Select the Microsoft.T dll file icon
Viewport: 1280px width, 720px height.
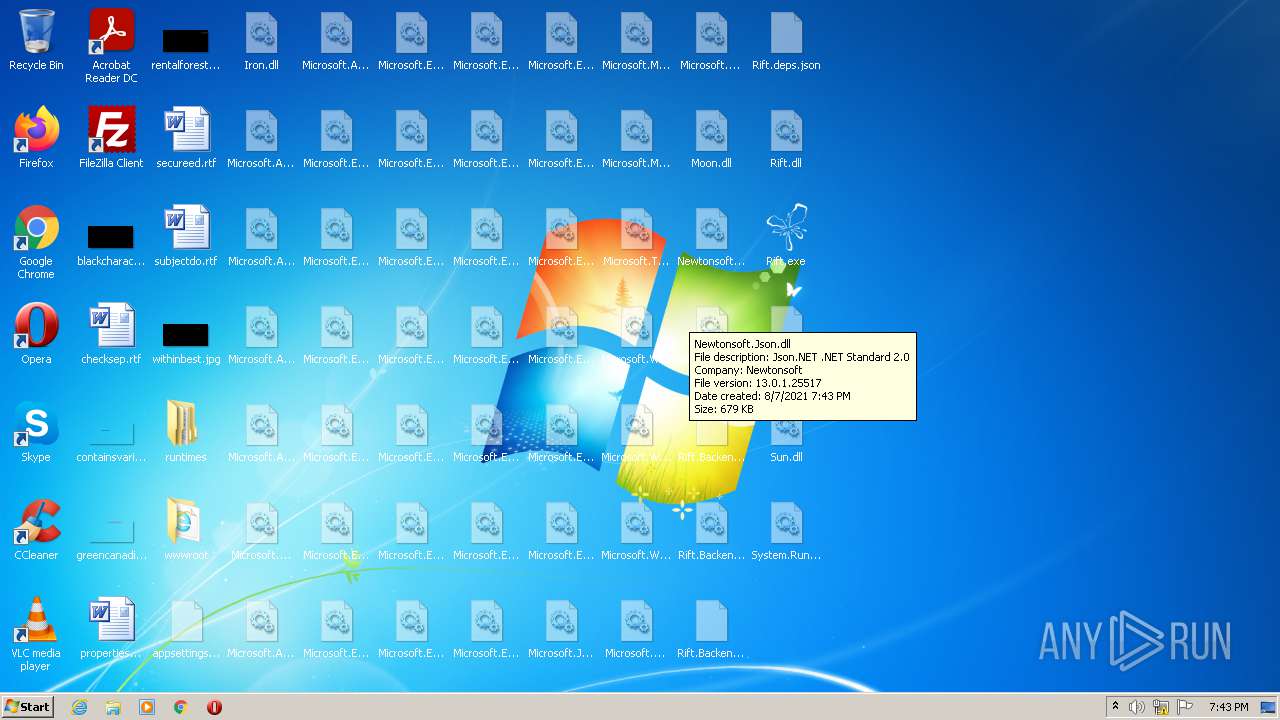pyautogui.click(x=636, y=236)
